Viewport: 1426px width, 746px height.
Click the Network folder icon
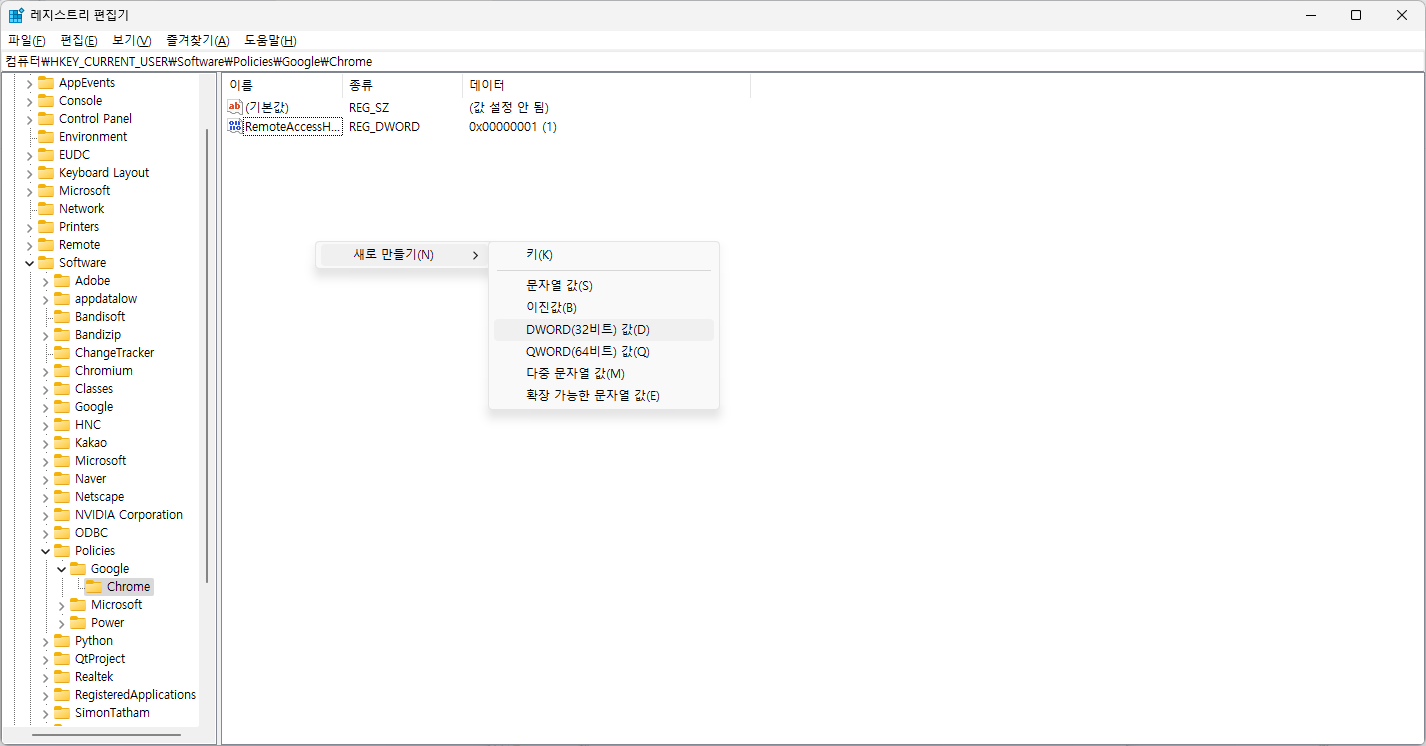(x=46, y=209)
